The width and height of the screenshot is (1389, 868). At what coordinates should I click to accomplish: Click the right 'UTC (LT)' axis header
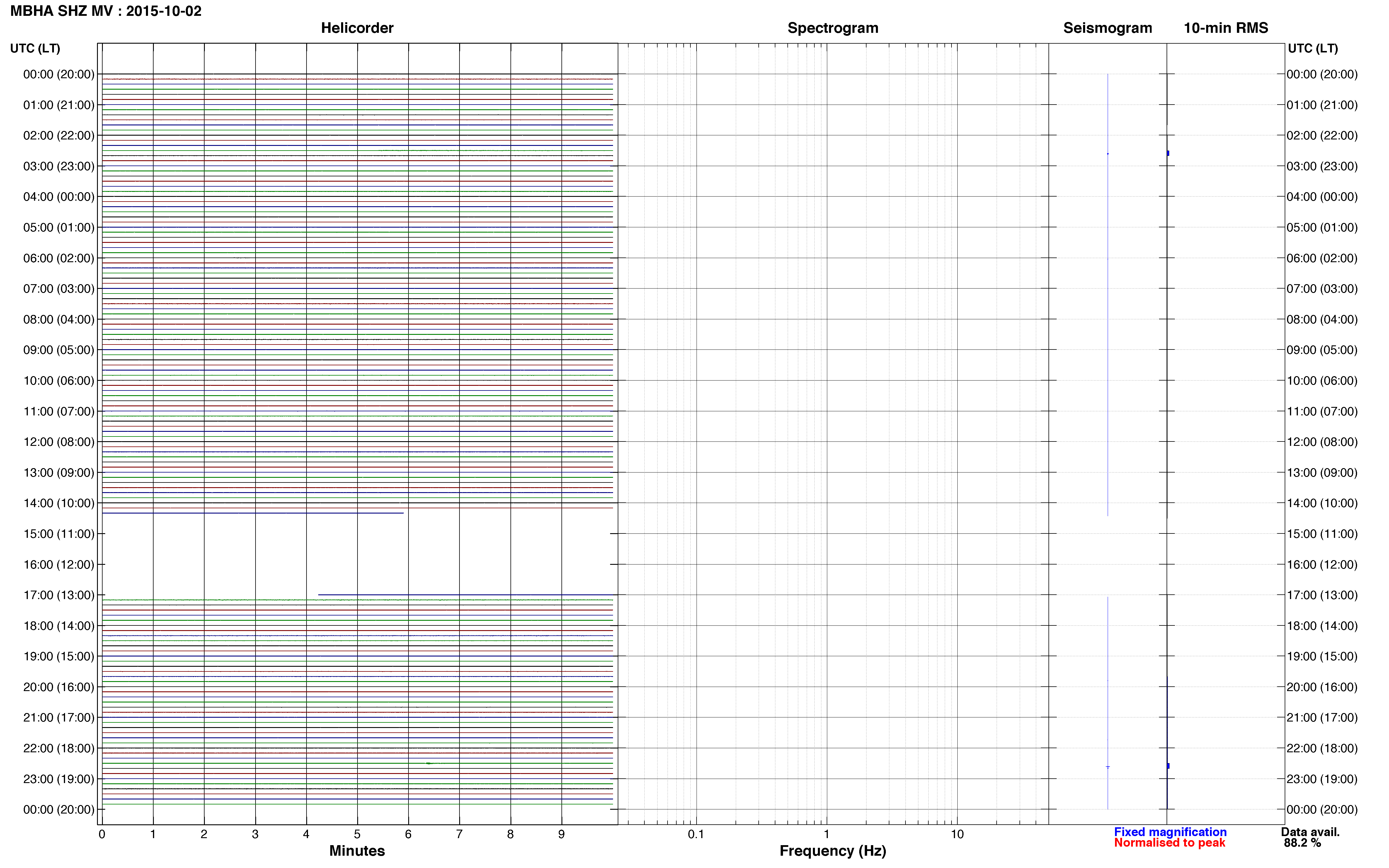(x=1313, y=48)
